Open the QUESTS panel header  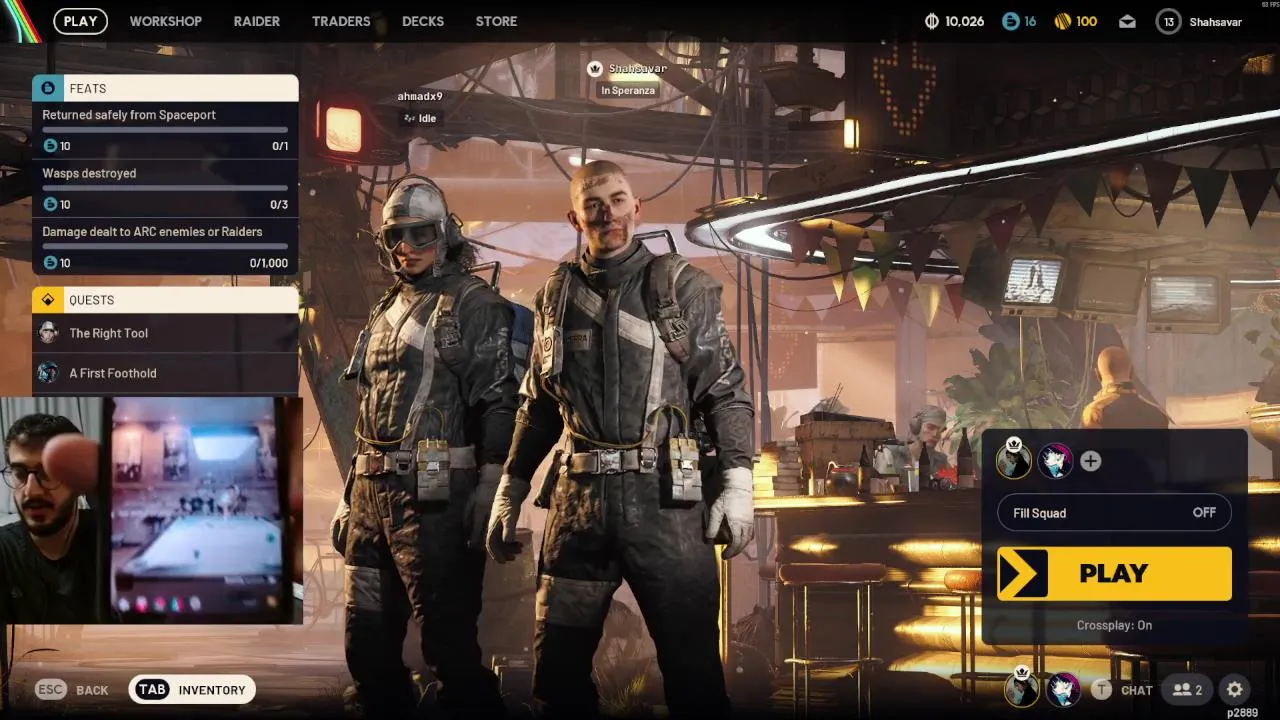[165, 300]
